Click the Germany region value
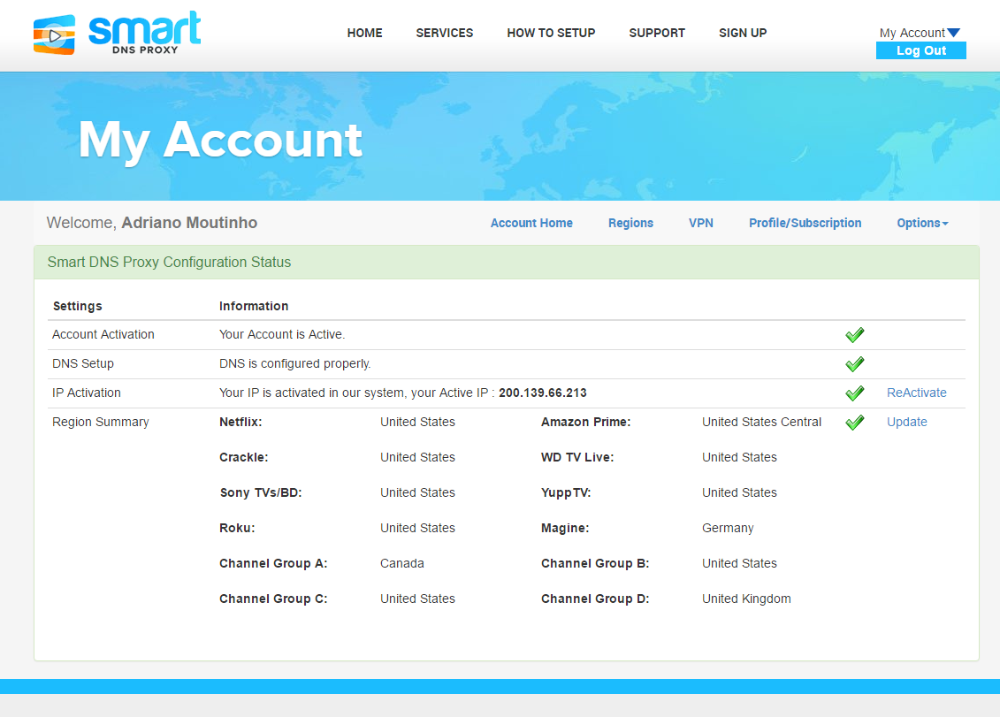The width and height of the screenshot is (1000, 717). (x=728, y=528)
